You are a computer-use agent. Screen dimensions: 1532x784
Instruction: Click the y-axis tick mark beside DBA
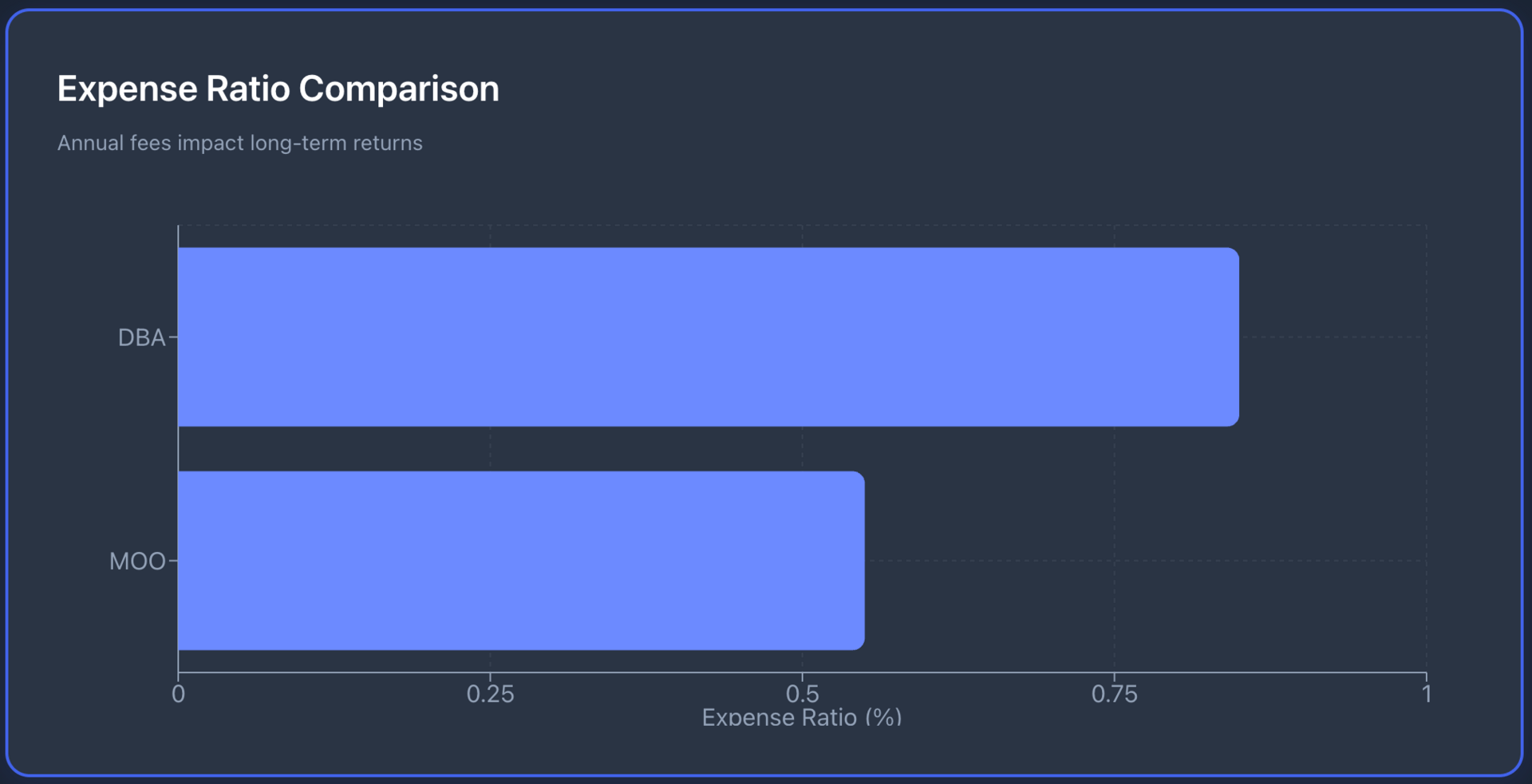pyautogui.click(x=172, y=337)
